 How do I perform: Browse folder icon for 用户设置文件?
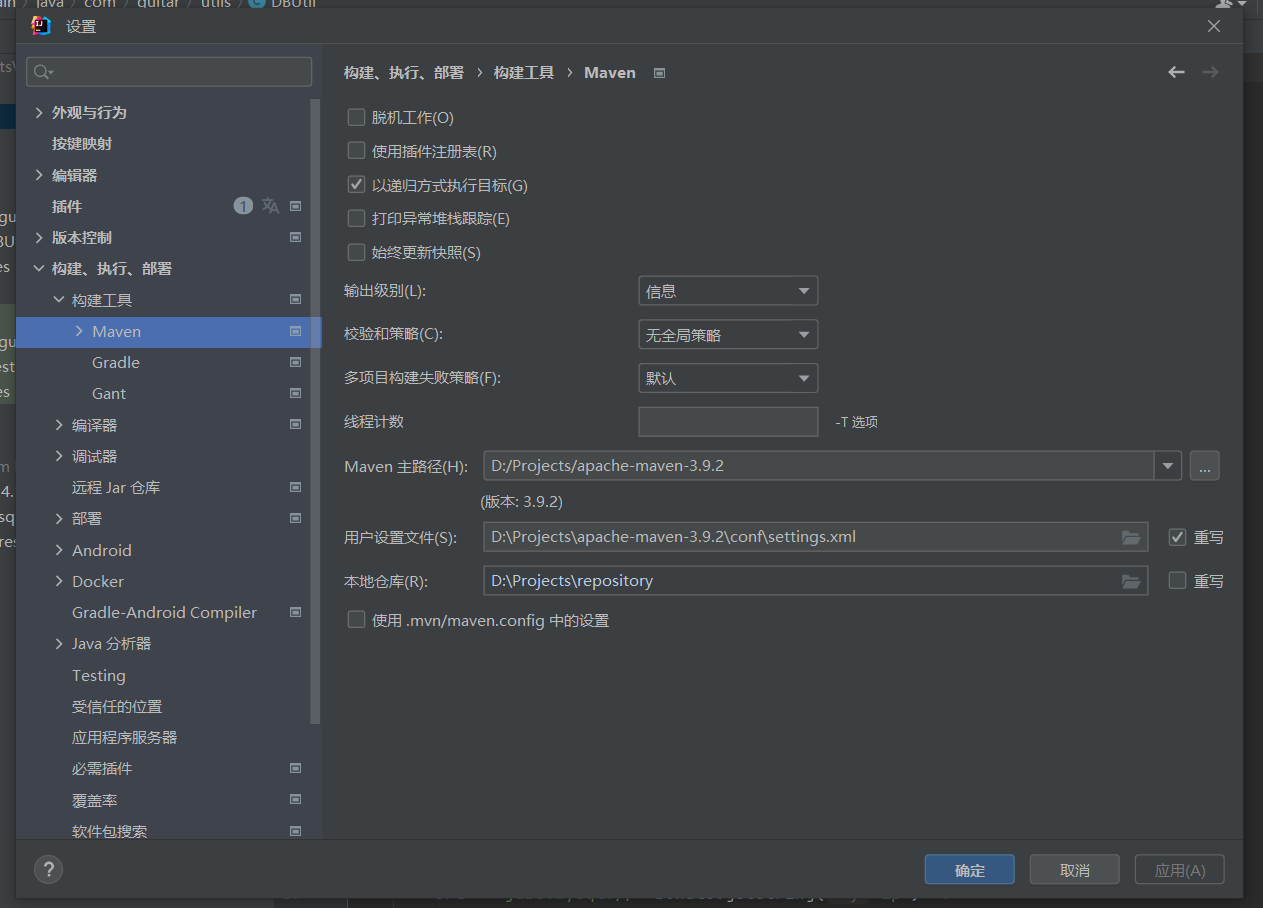pyautogui.click(x=1131, y=537)
